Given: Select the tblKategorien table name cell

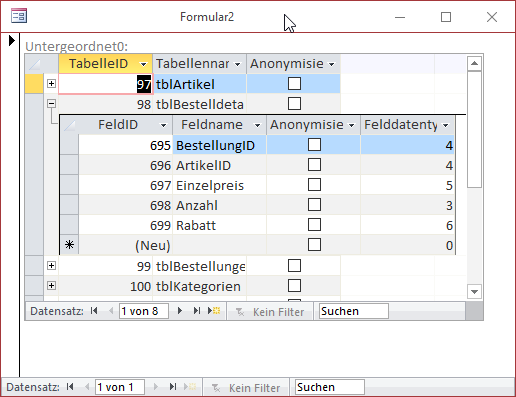Looking at the screenshot, I should click(199, 286).
